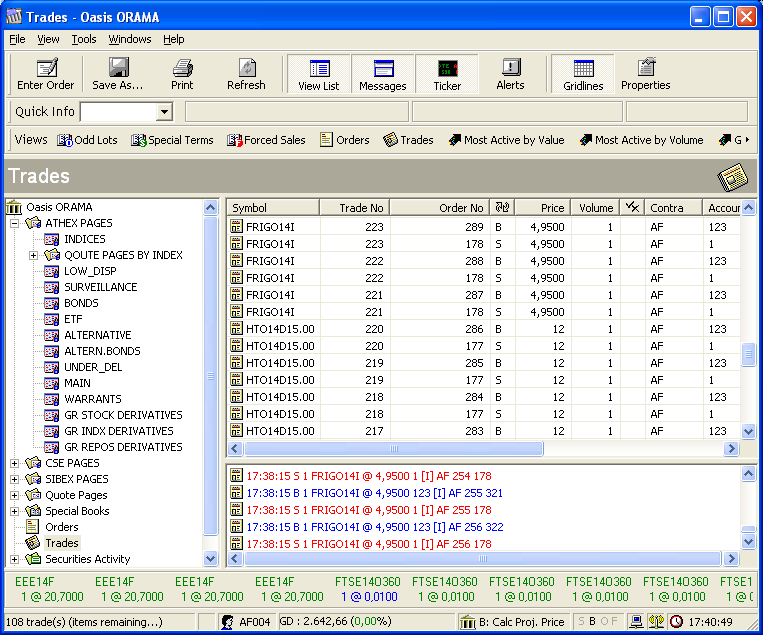Open the Windows menu
Viewport: 763px width, 635px height.
[129, 39]
